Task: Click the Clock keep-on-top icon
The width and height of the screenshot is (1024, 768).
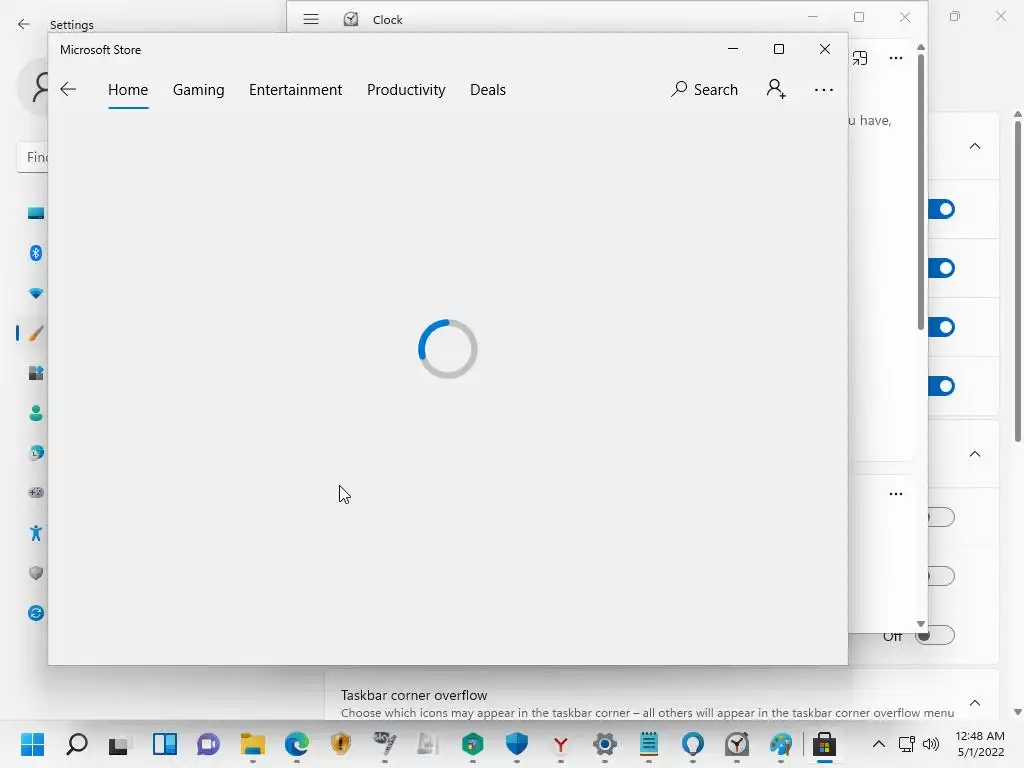Action: [x=860, y=58]
